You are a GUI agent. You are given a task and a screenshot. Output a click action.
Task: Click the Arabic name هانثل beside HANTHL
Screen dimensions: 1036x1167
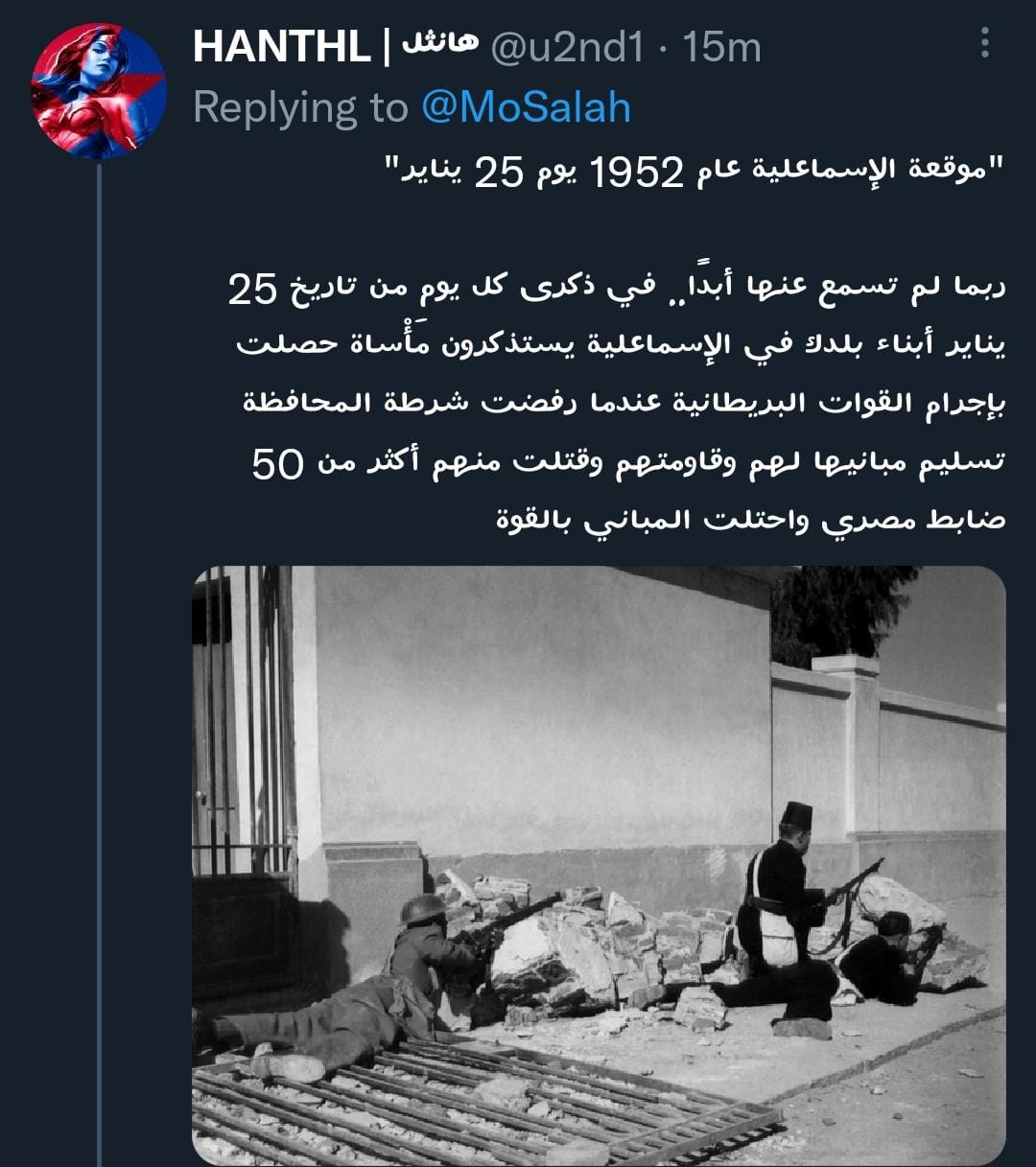point(437,44)
